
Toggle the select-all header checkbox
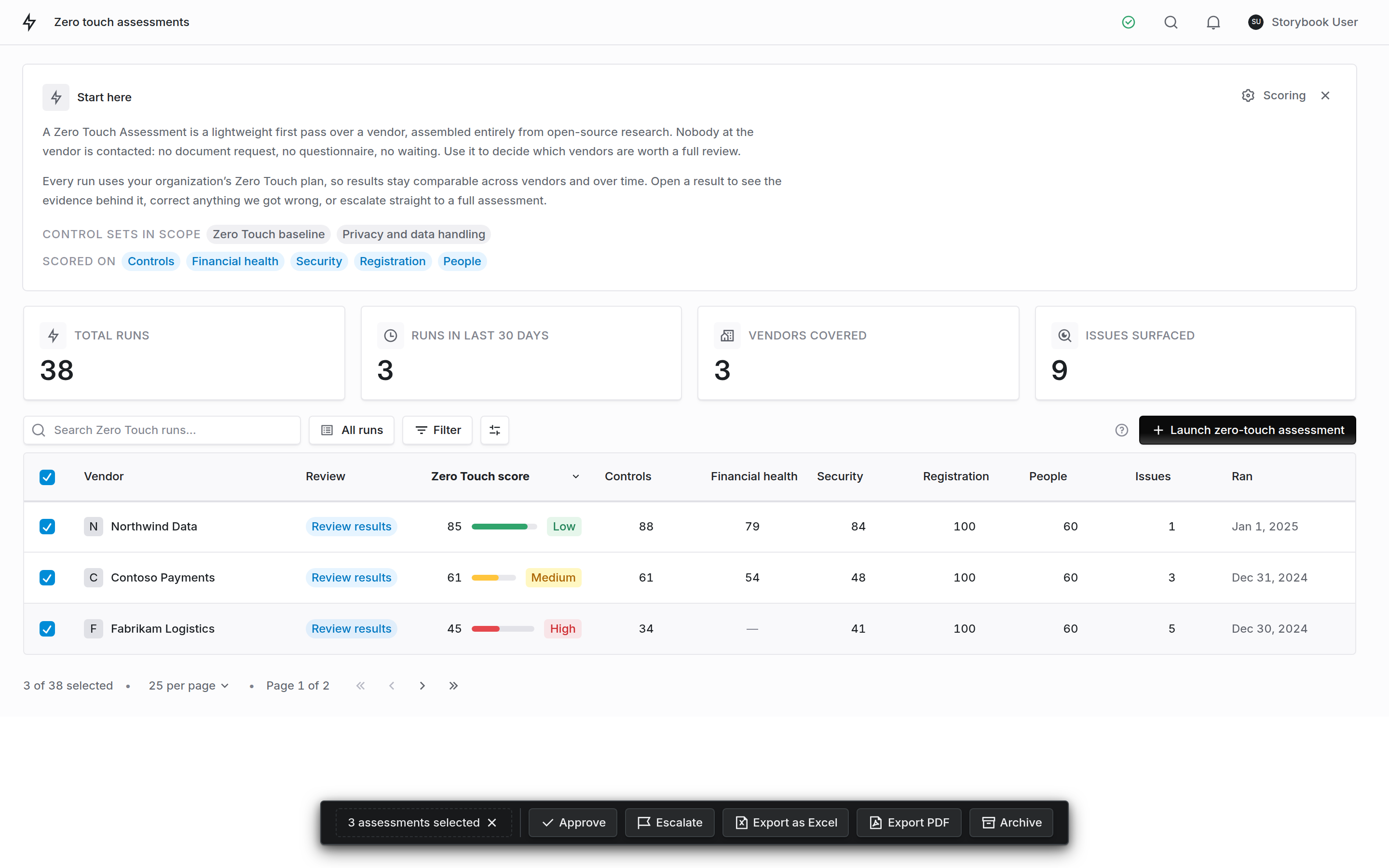click(47, 476)
